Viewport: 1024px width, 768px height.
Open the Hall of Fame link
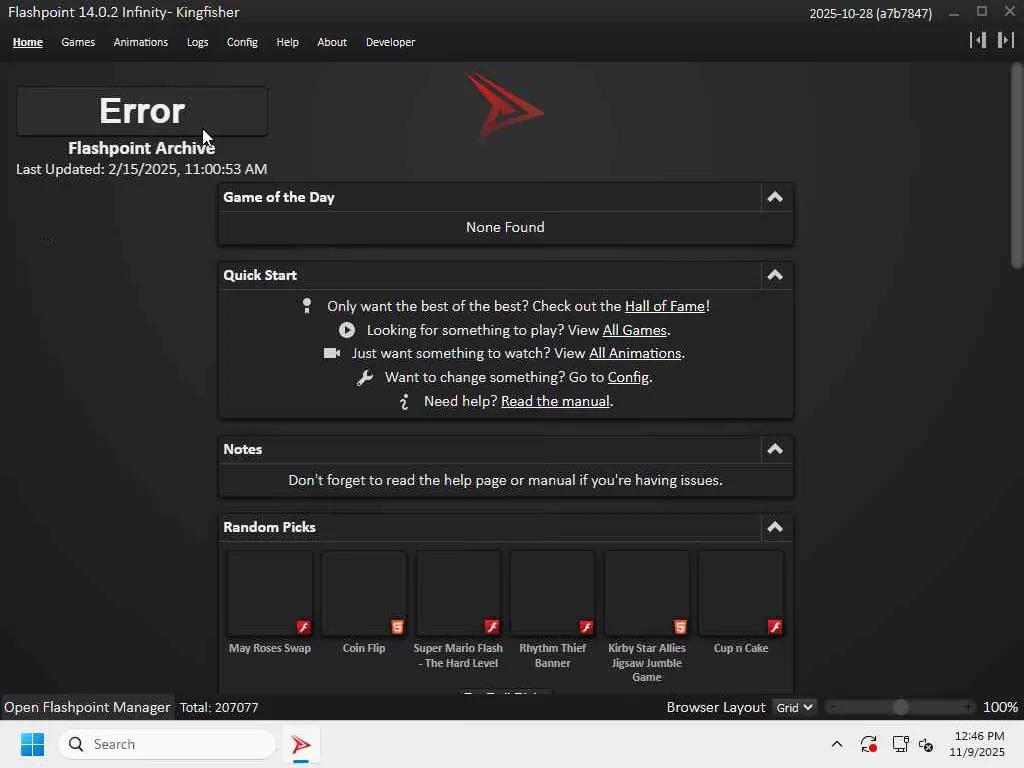[665, 306]
